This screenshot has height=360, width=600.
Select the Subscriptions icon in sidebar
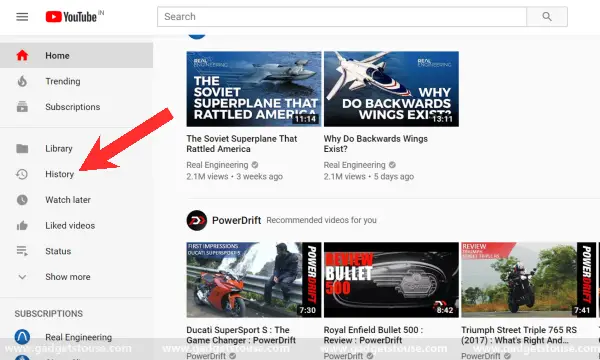(x=22, y=107)
